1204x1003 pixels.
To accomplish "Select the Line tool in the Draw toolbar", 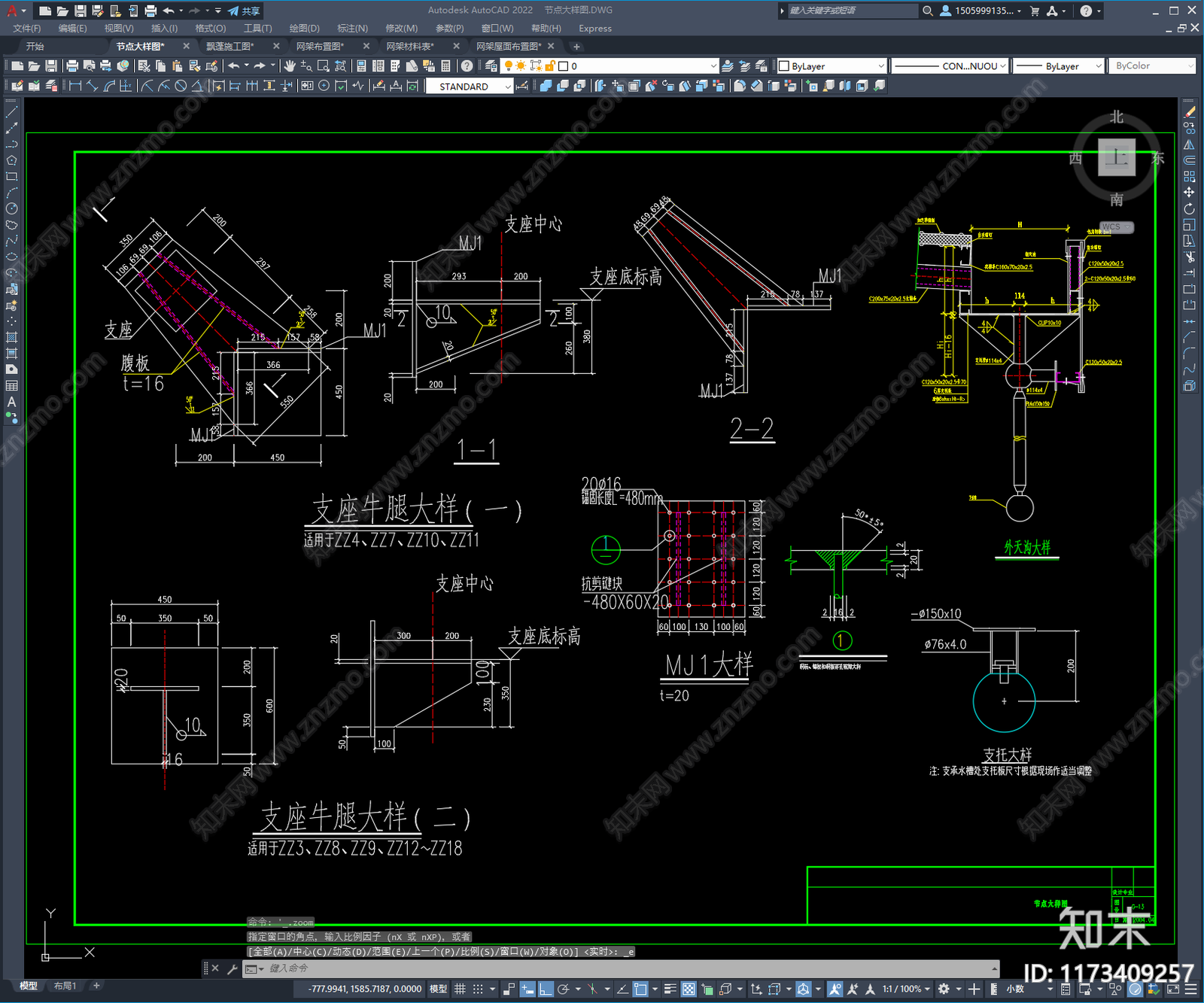I will point(11,112).
